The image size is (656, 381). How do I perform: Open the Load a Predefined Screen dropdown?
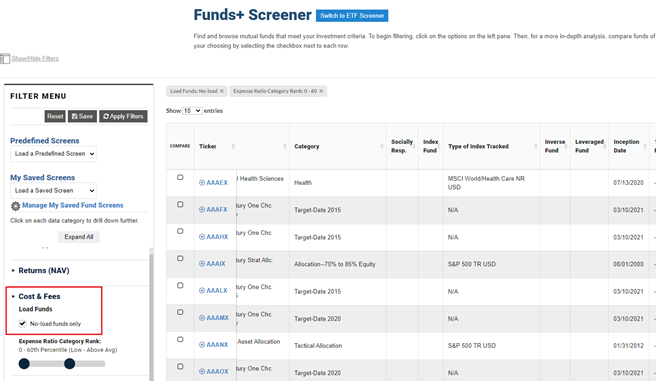click(54, 153)
